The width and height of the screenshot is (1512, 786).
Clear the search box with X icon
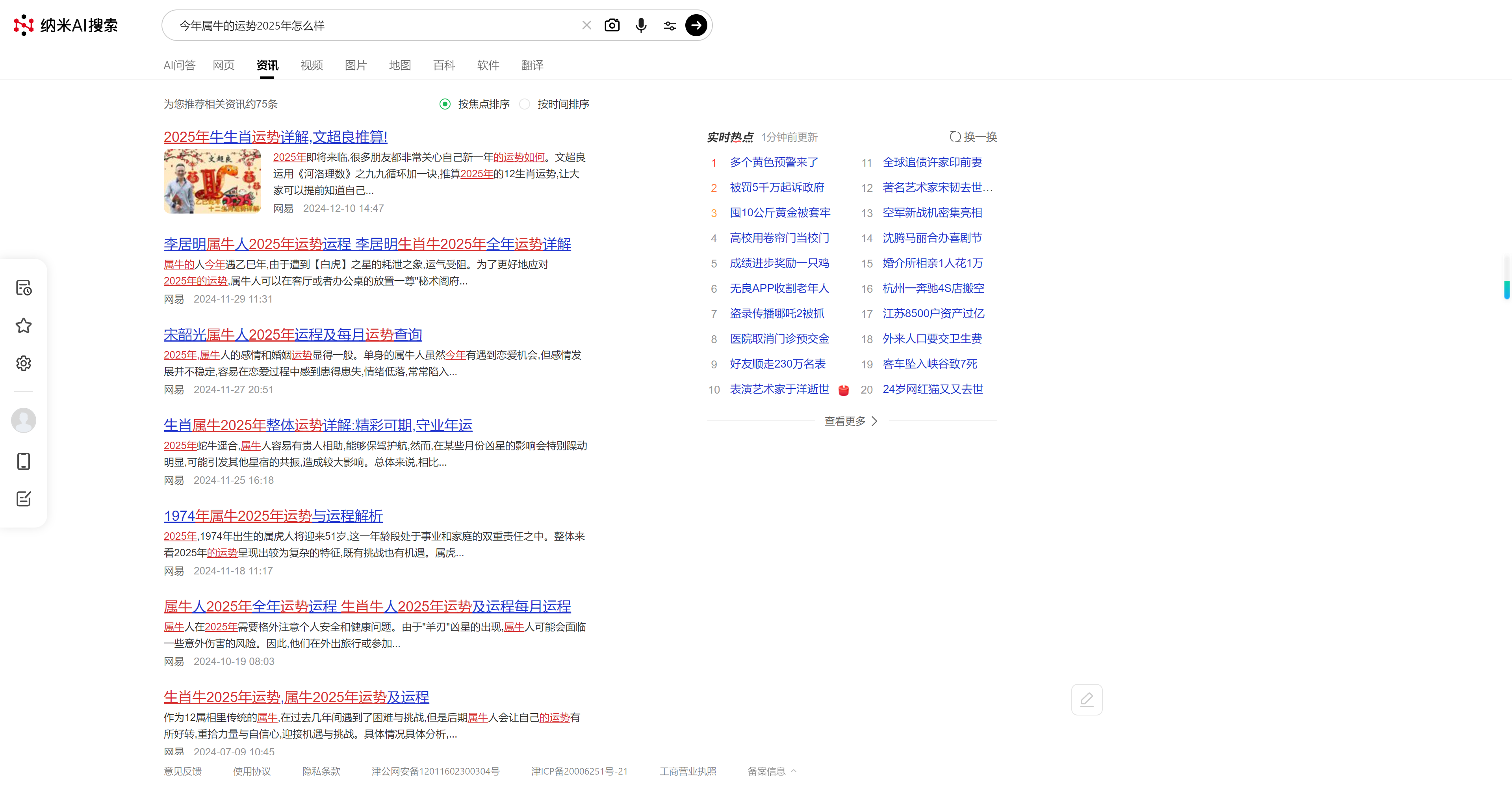tap(586, 25)
